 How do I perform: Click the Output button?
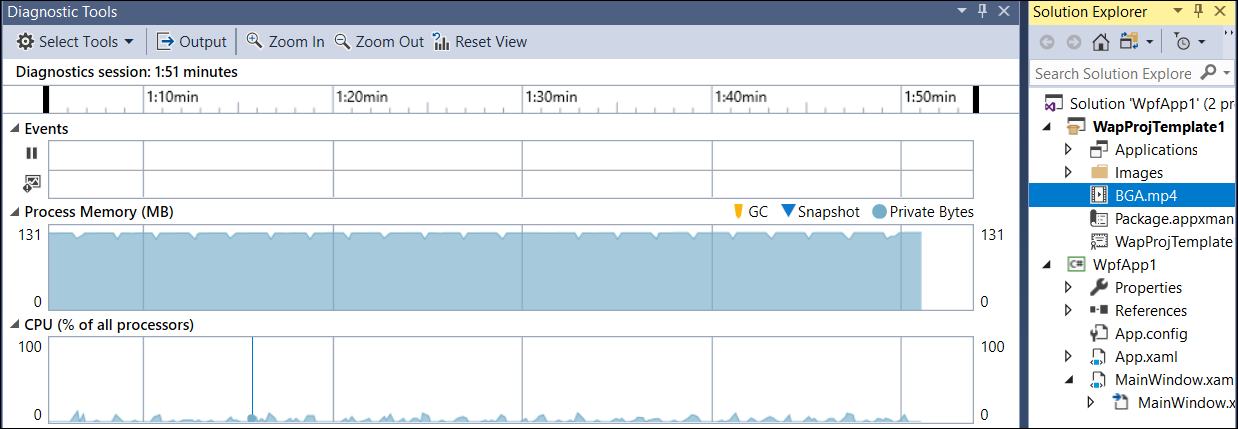(192, 42)
